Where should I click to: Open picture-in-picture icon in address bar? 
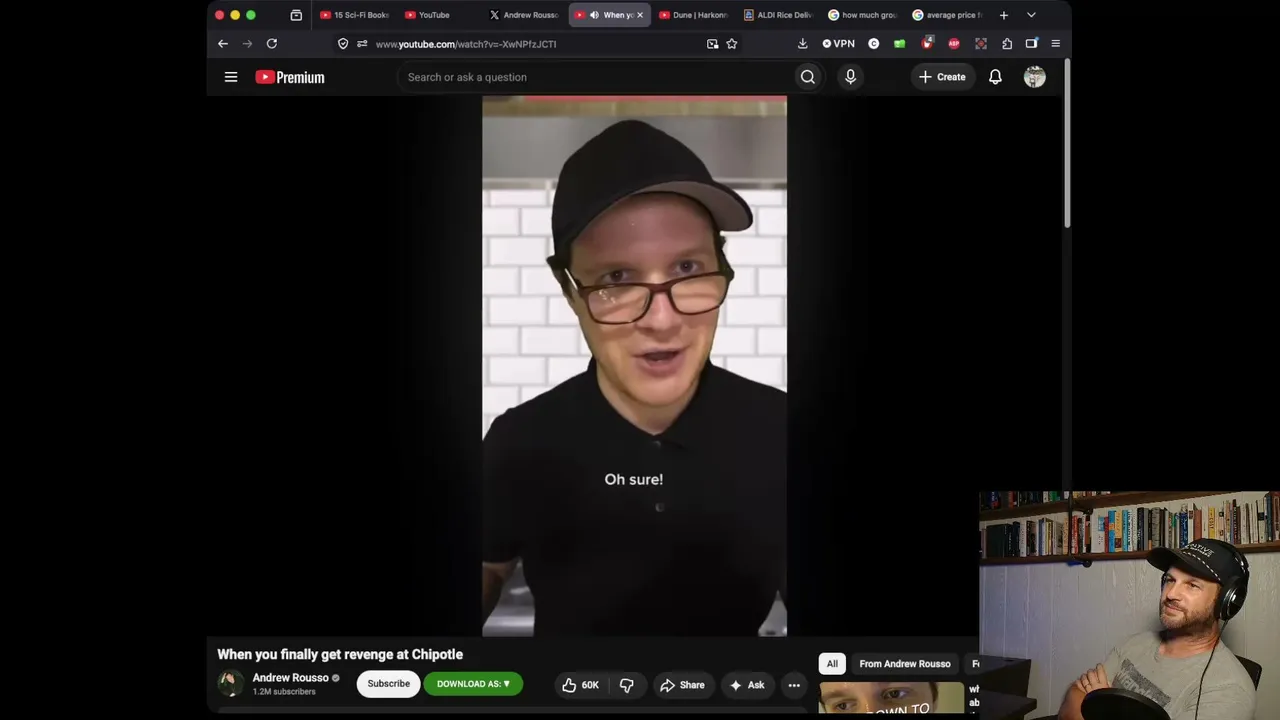(712, 44)
